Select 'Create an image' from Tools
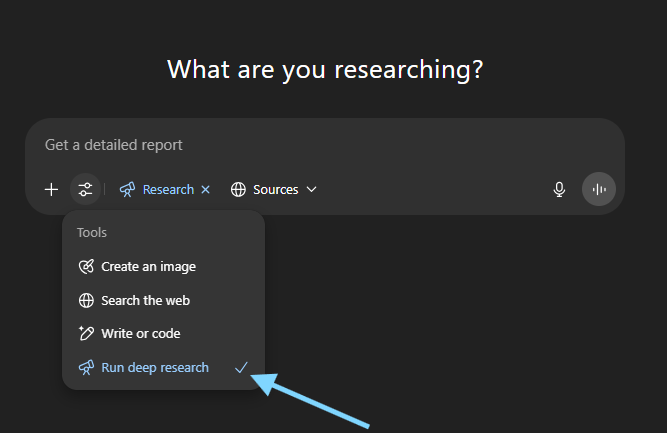Screen dimensions: 667x433 point(163,267)
